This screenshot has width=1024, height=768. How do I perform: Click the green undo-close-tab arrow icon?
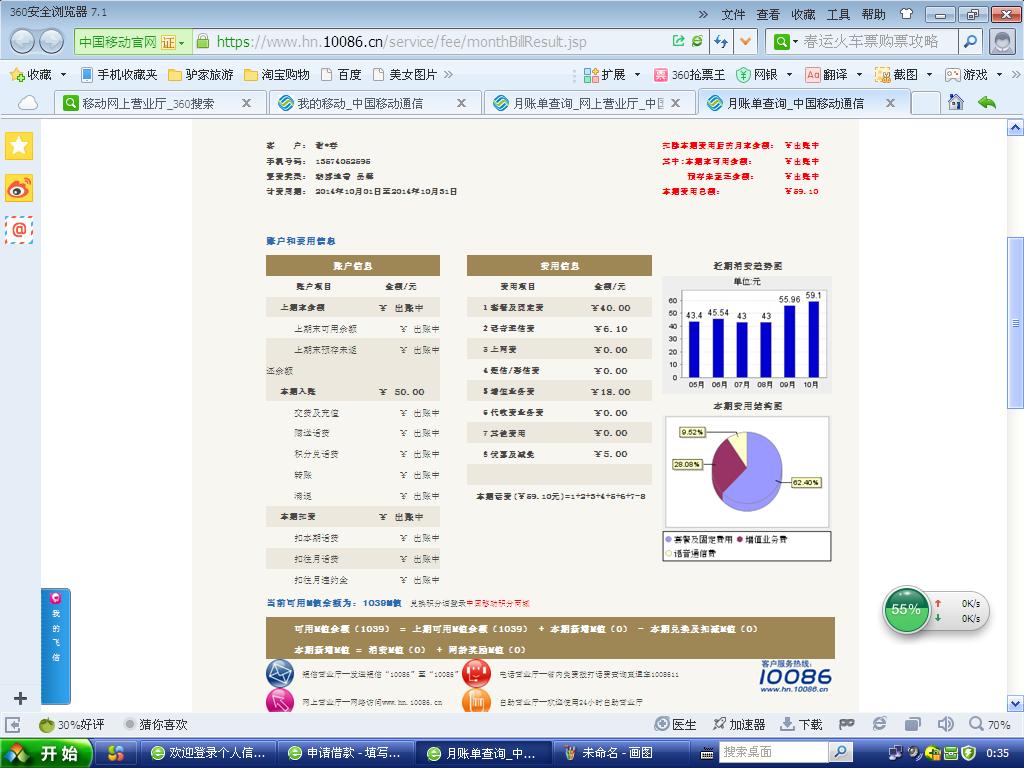(x=987, y=102)
